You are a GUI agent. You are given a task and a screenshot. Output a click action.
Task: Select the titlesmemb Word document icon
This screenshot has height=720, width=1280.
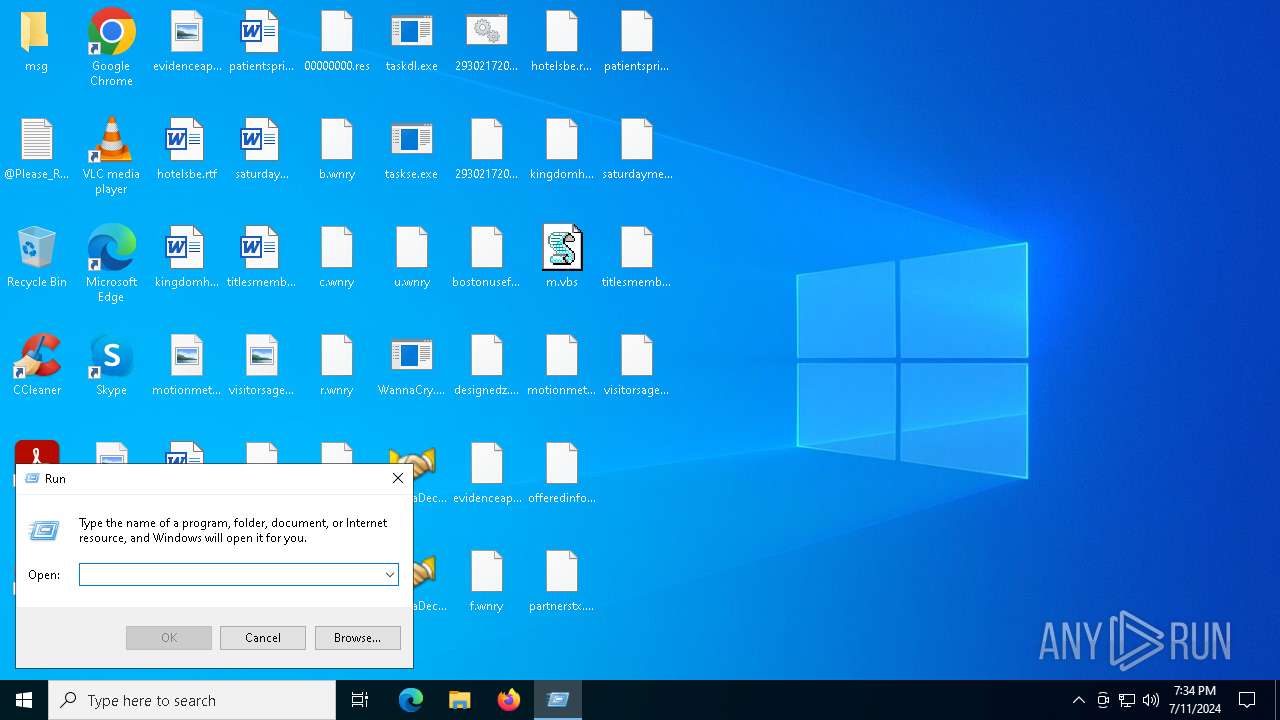pyautogui.click(x=262, y=256)
